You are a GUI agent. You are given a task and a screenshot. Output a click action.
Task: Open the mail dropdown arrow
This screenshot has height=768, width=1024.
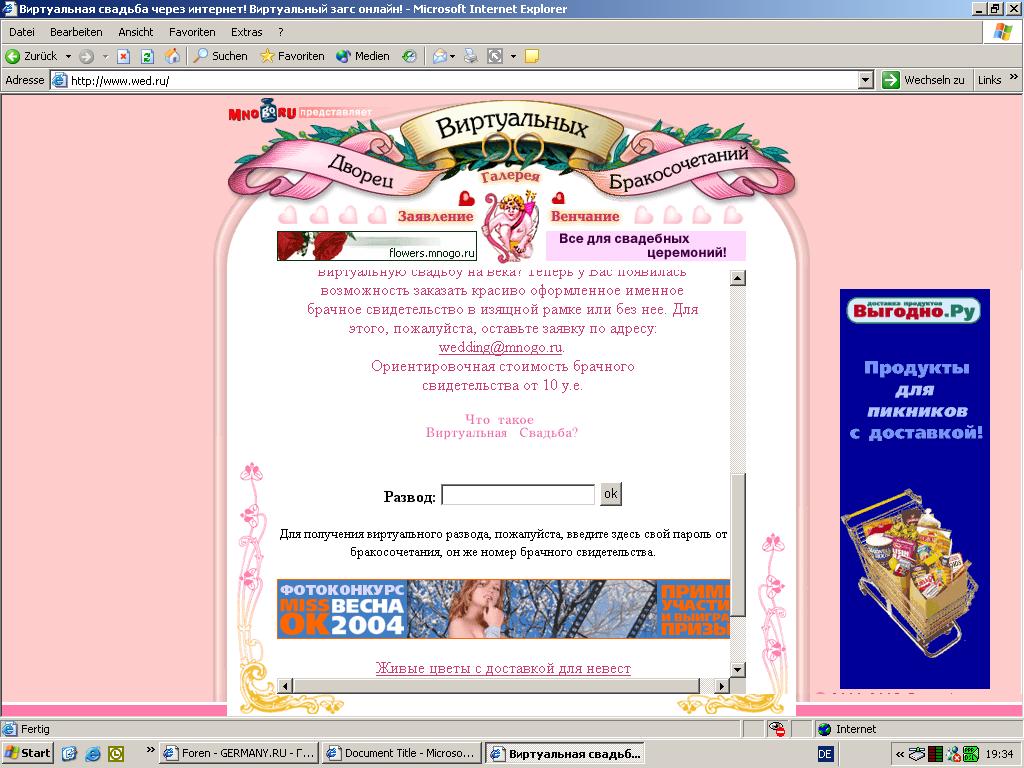453,56
